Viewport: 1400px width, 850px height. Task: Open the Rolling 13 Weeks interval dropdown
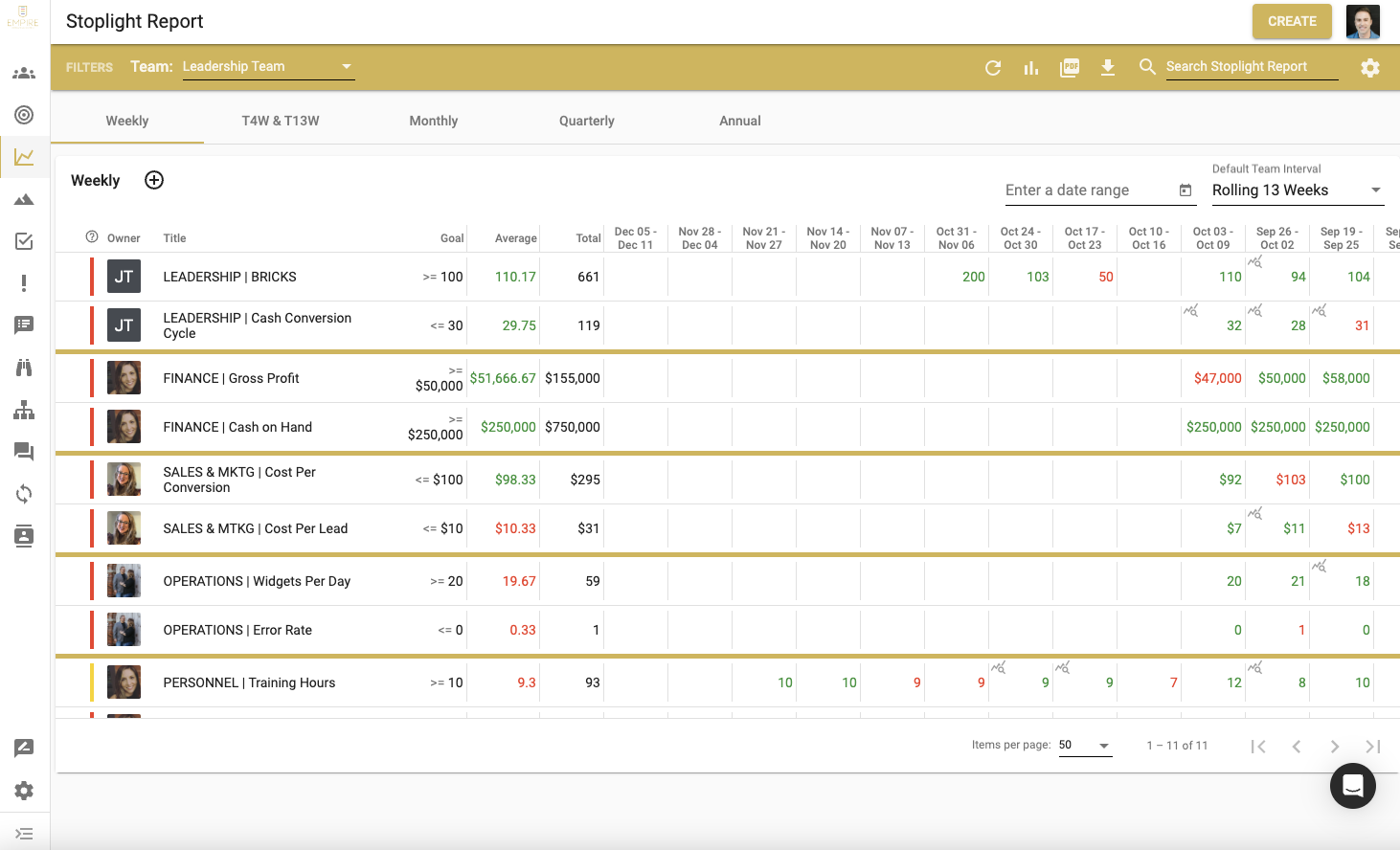click(x=1298, y=190)
